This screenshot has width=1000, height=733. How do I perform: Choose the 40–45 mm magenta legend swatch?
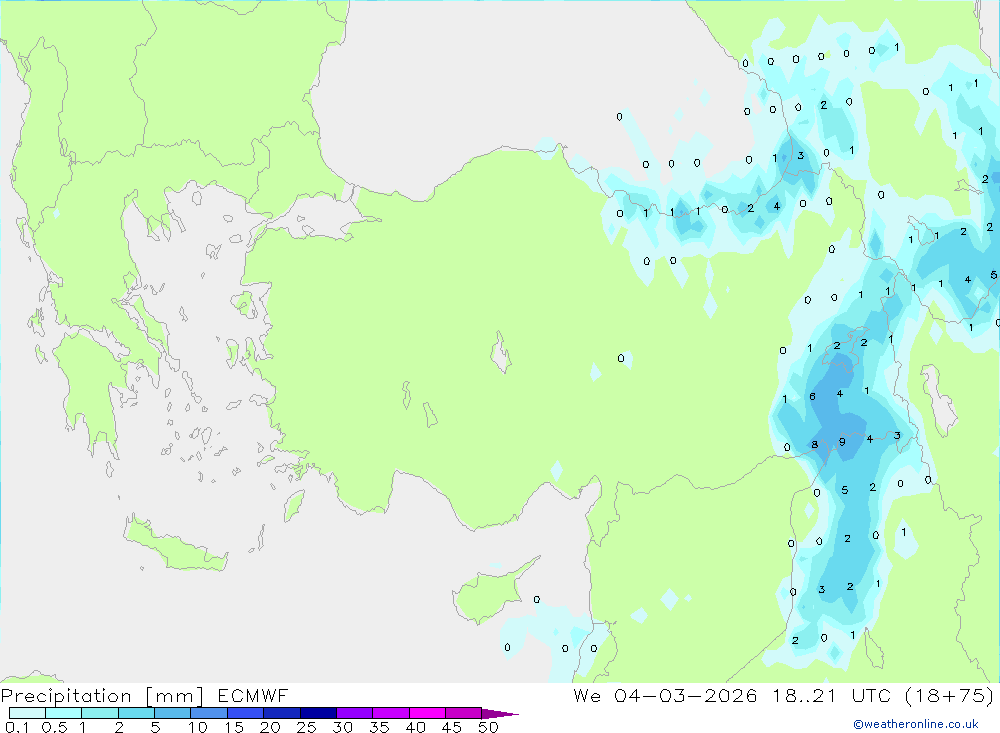tap(427, 713)
